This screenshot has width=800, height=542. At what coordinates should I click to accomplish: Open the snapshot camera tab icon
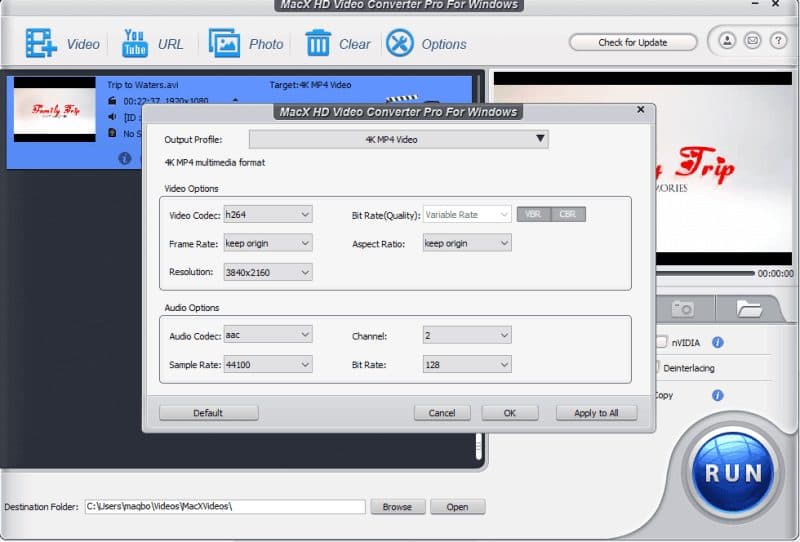point(683,309)
